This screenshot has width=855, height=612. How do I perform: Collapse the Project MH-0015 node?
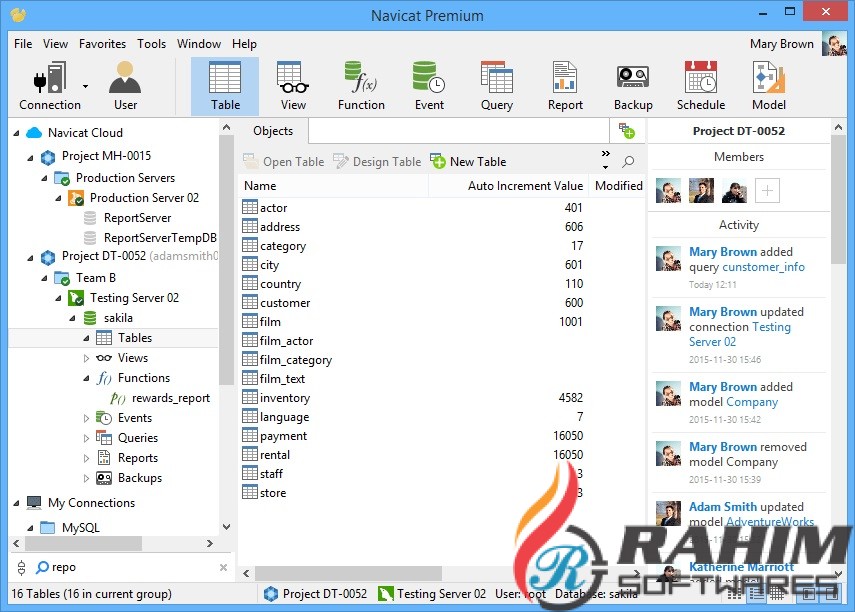pos(31,158)
